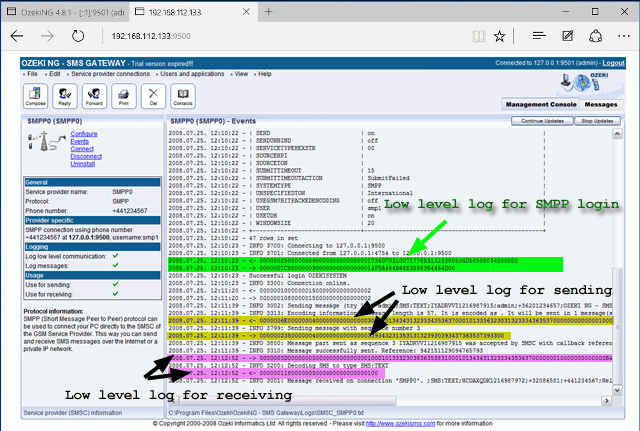
Task: Visit the www.ozekisms.com link
Action: [400, 424]
